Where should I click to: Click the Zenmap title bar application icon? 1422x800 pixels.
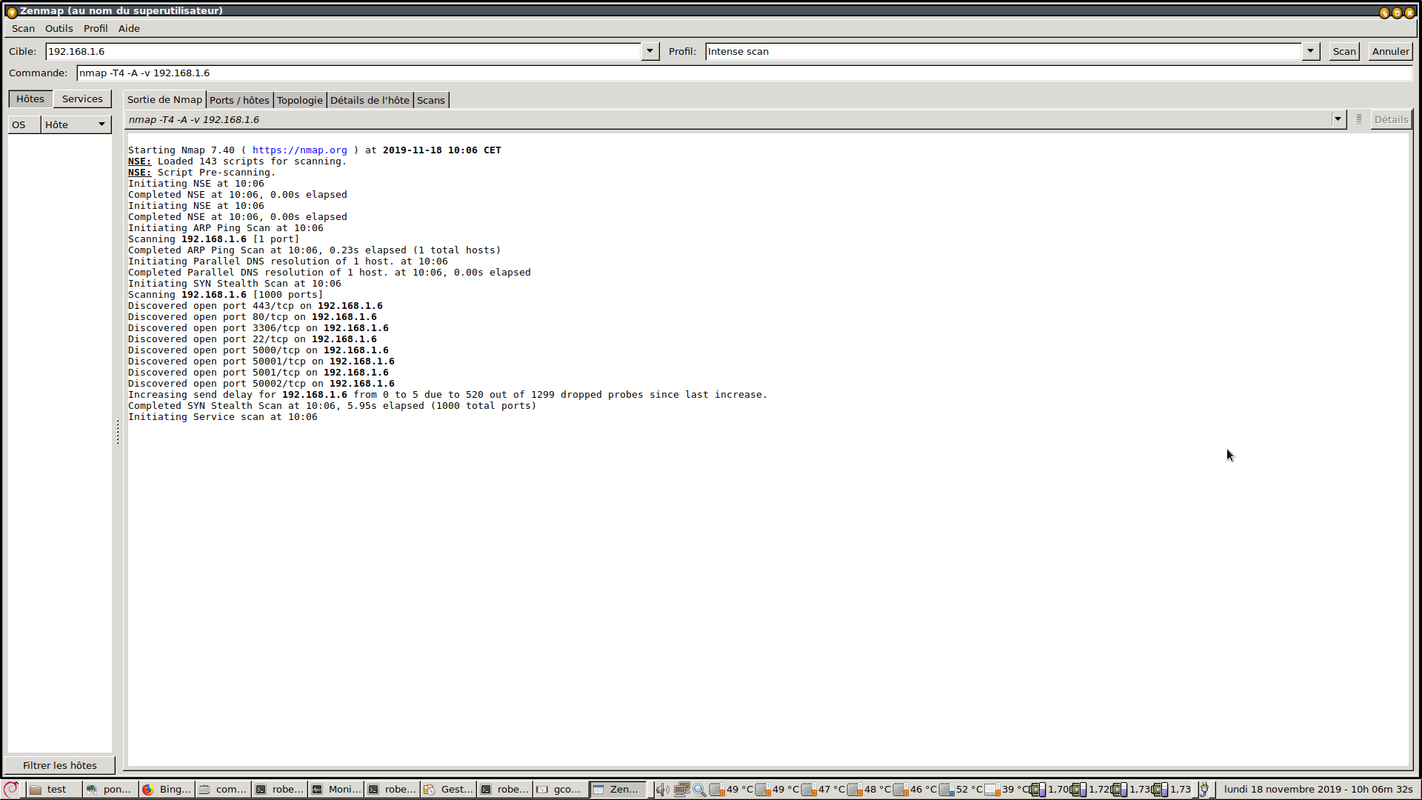click(x=11, y=11)
